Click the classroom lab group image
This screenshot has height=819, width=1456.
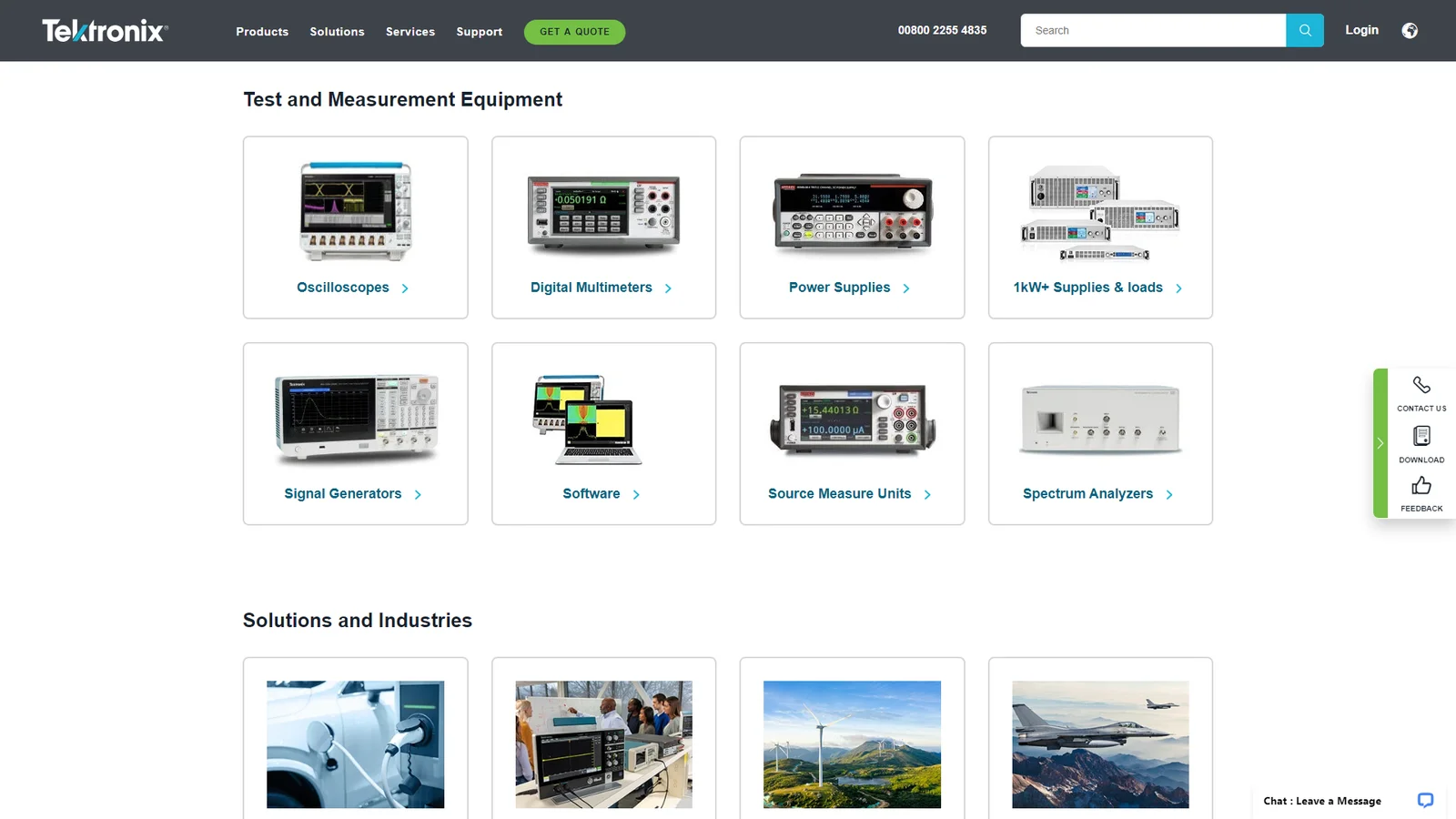[x=604, y=744]
